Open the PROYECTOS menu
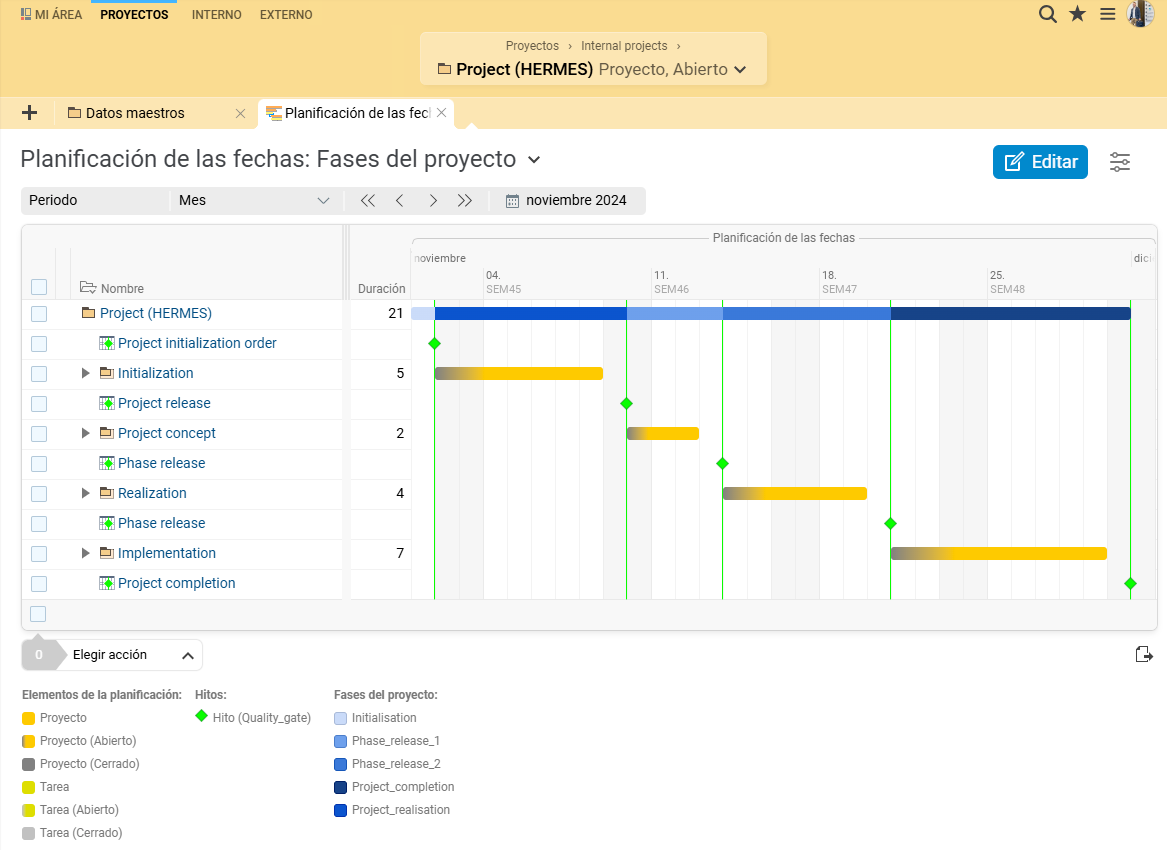 (x=134, y=14)
